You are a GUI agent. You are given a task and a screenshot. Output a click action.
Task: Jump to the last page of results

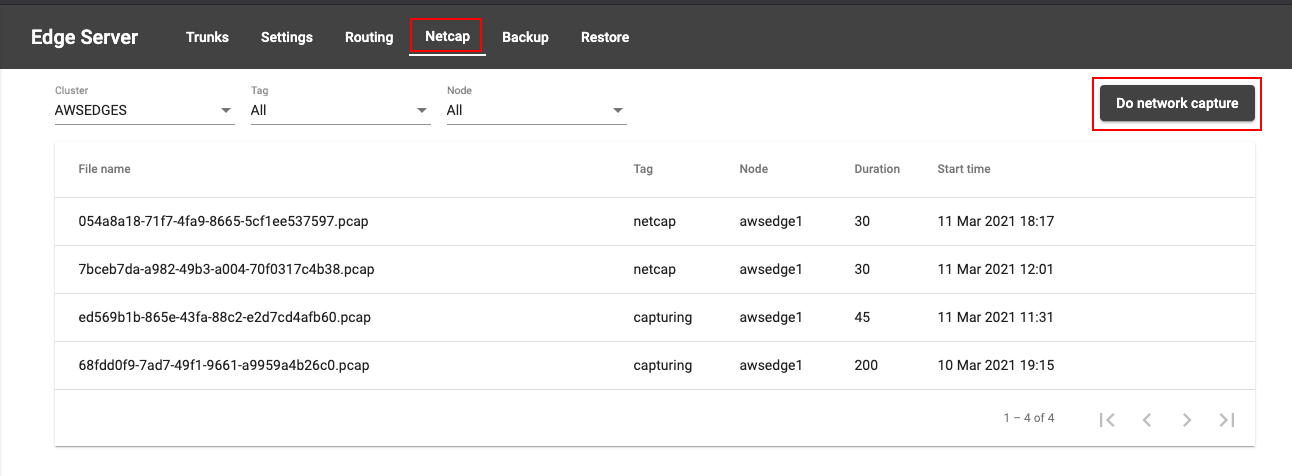(x=1227, y=420)
